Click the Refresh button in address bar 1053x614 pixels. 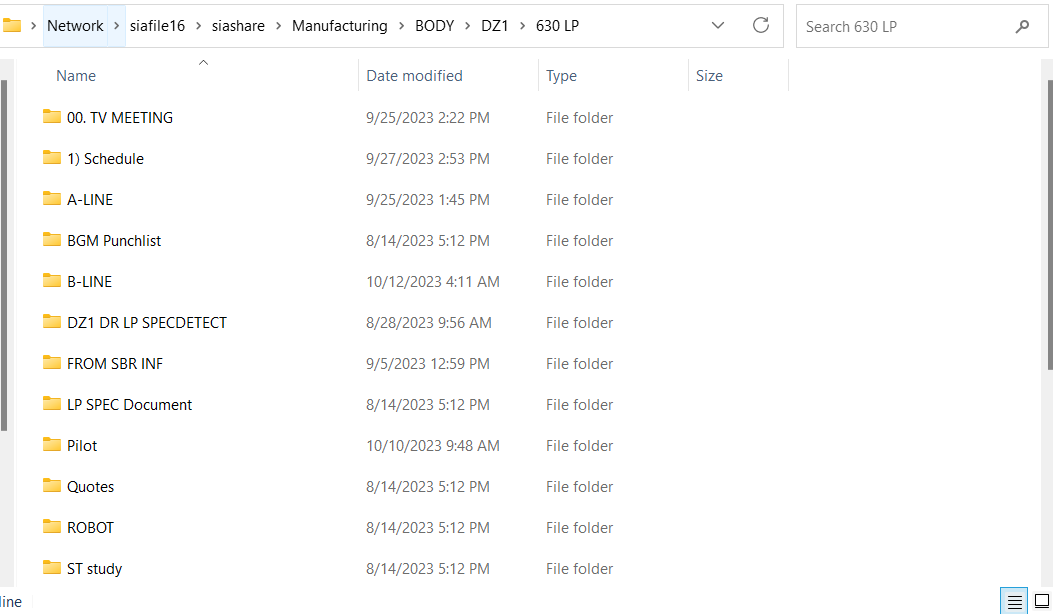760,26
